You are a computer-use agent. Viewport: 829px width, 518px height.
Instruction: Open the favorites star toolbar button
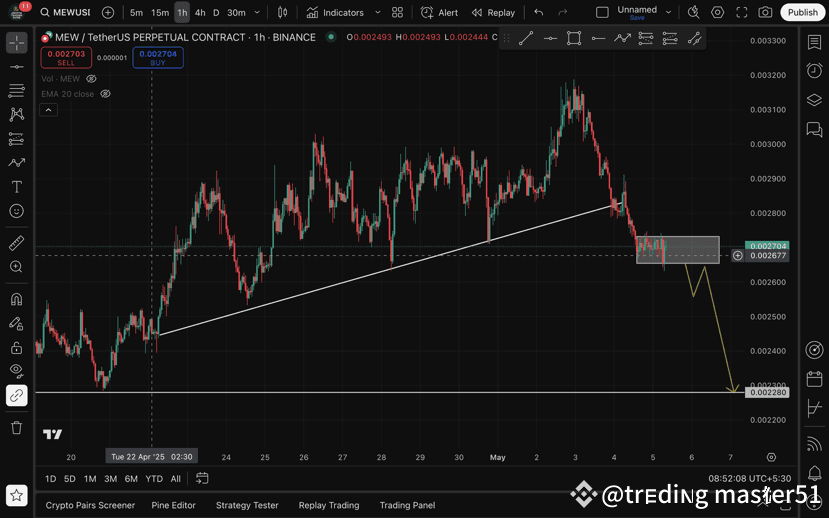coord(16,496)
